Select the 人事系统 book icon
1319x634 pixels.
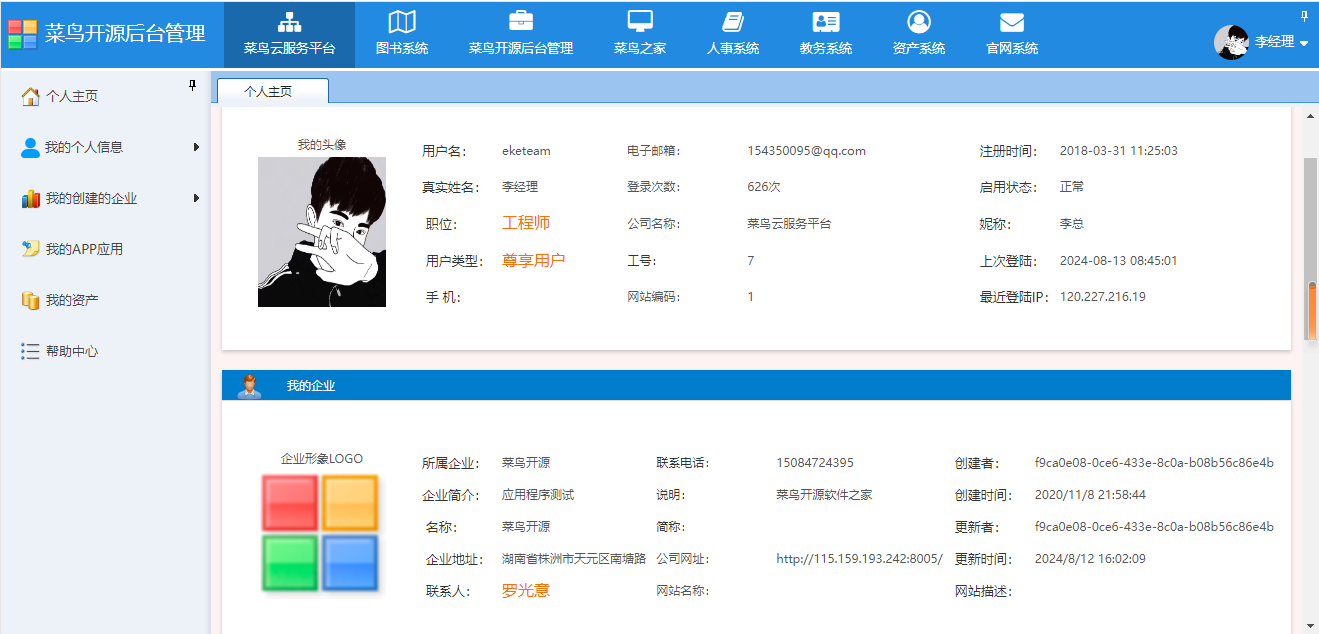[x=733, y=22]
